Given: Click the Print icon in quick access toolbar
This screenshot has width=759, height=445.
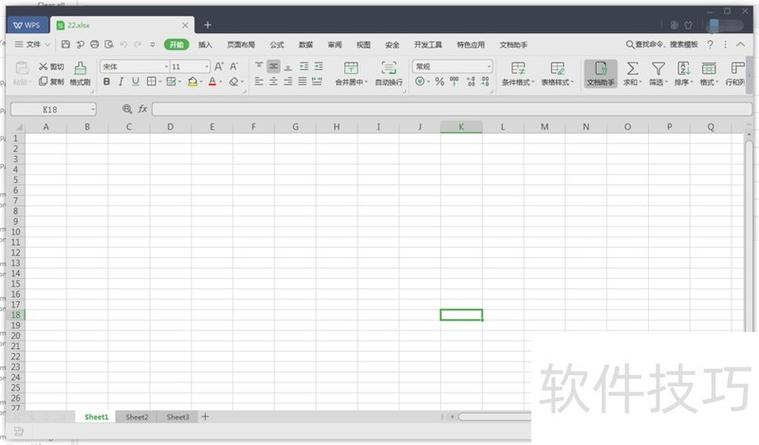Looking at the screenshot, I should click(94, 45).
